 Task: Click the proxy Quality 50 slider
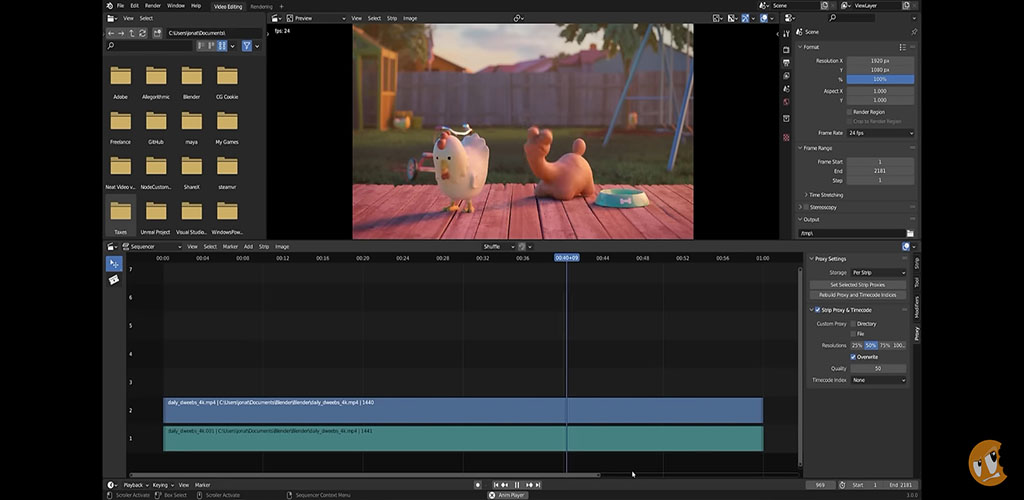pos(878,369)
